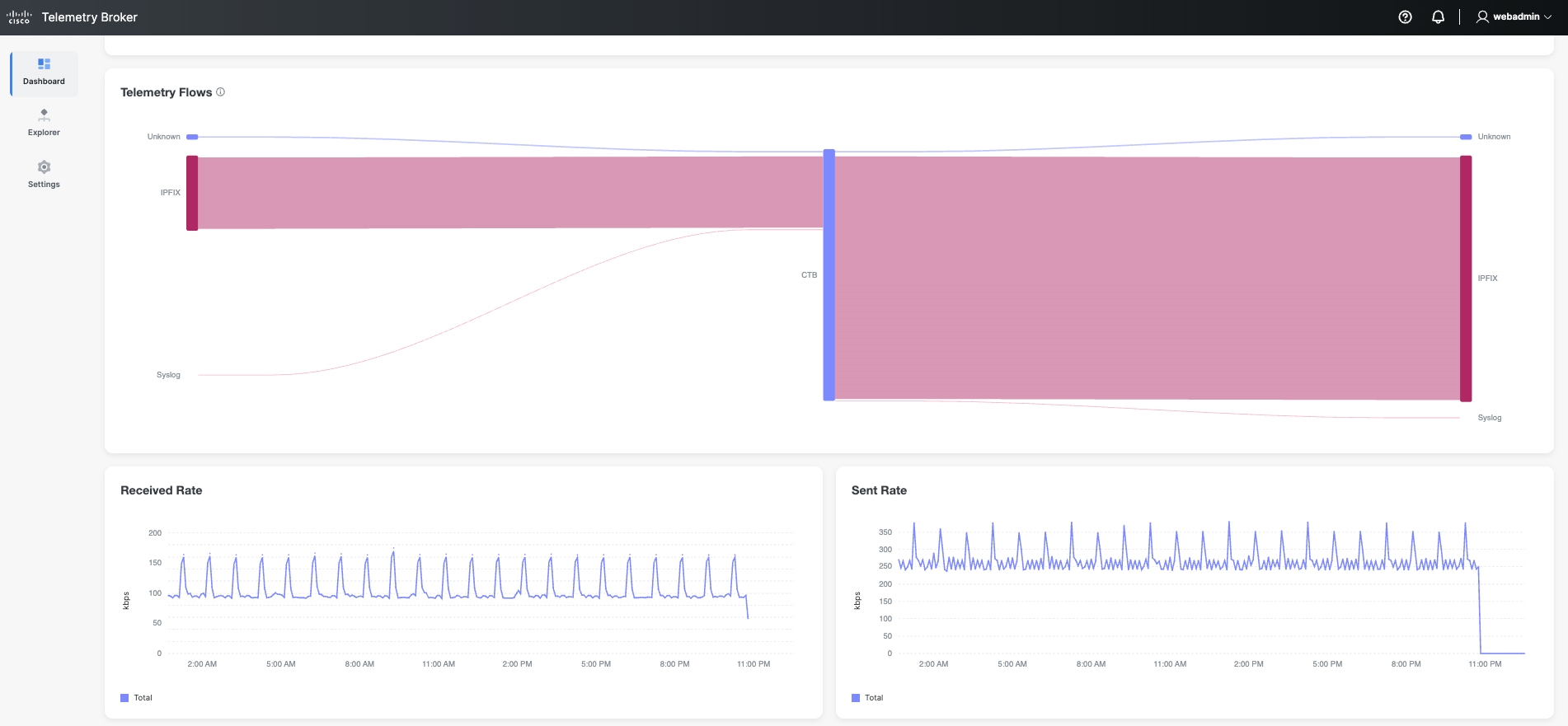1568x726 pixels.
Task: Expand the webadmin account dropdown chevron
Action: point(1547,17)
